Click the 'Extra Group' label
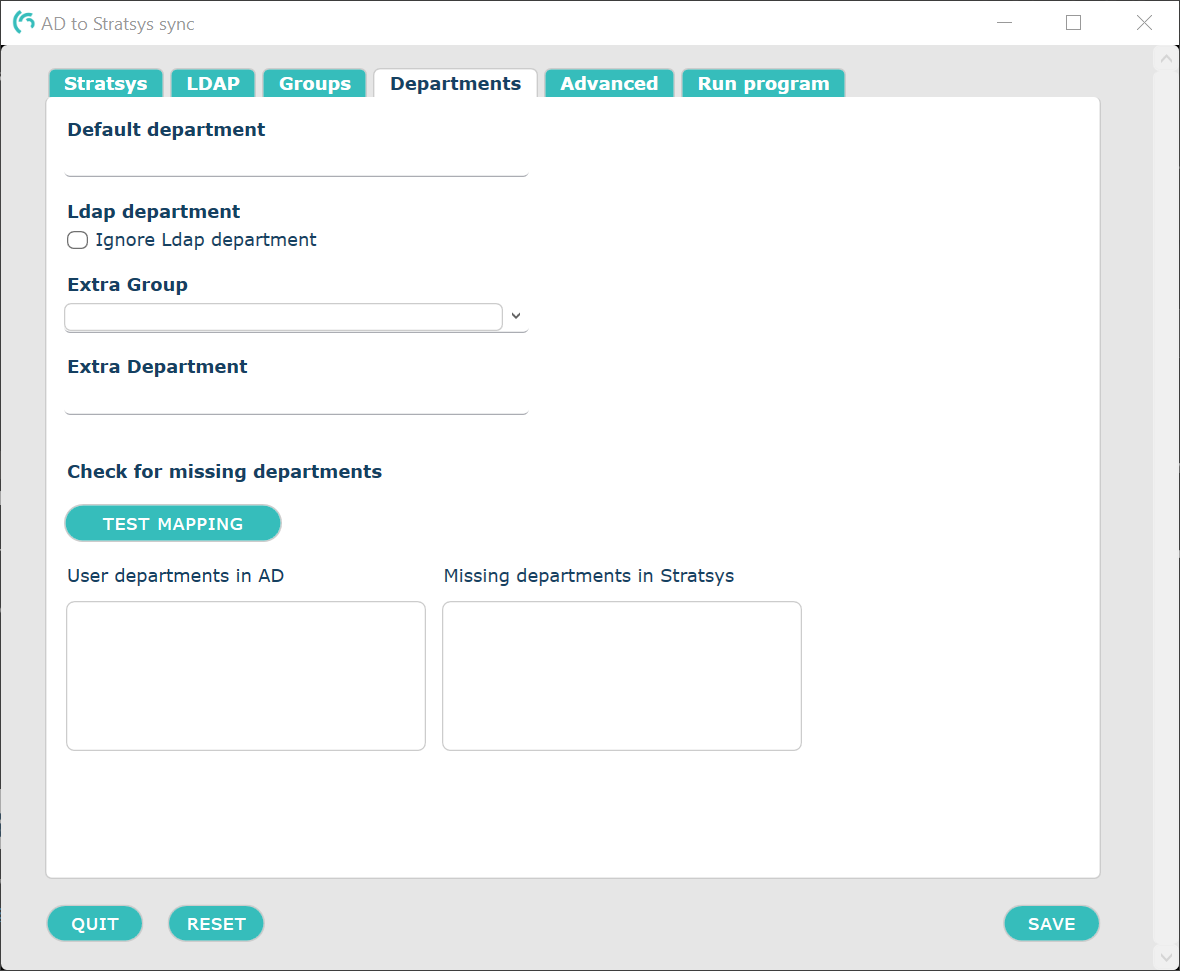The width and height of the screenshot is (1180, 971). pos(127,285)
